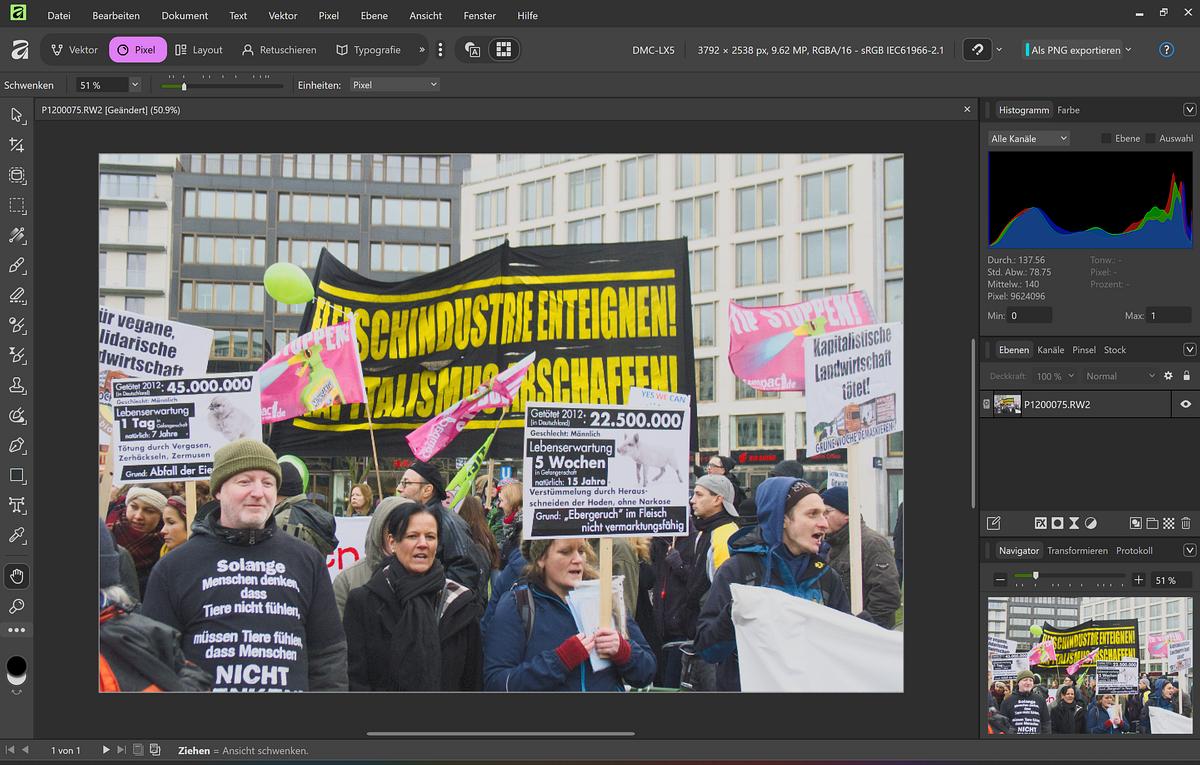Open the Normal blend mode dropdown
The image size is (1200, 765).
tap(1118, 376)
